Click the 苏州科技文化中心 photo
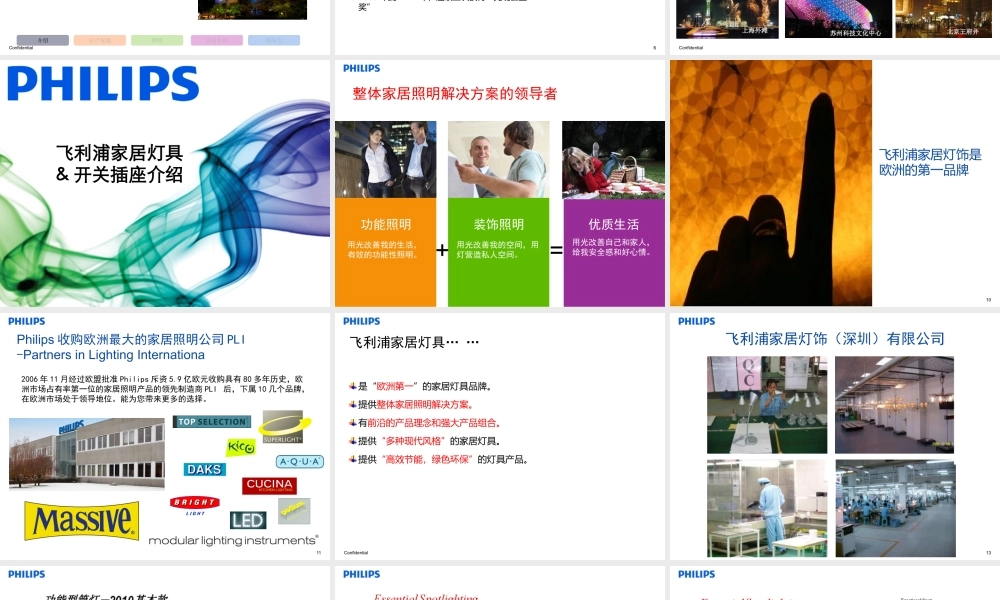 click(838, 19)
